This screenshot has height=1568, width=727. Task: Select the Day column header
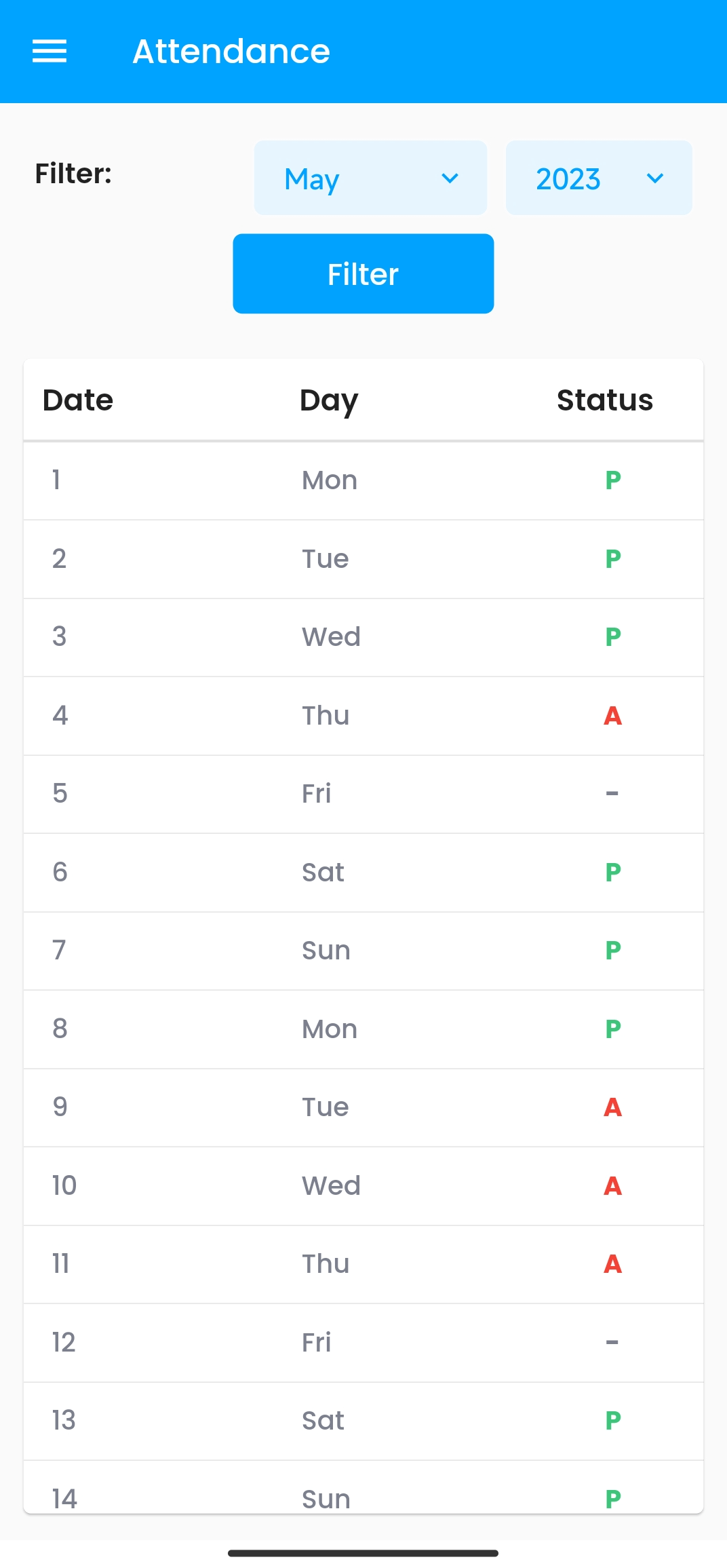(x=329, y=400)
